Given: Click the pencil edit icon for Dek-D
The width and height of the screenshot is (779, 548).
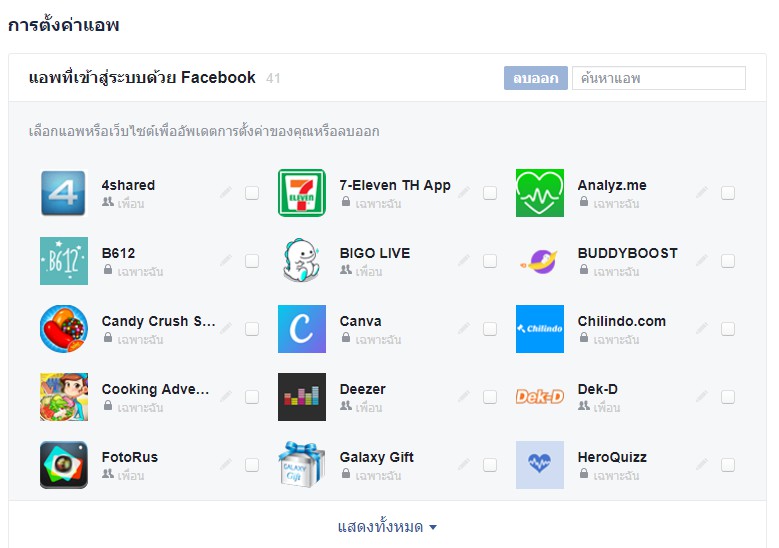Looking at the screenshot, I should 702,396.
